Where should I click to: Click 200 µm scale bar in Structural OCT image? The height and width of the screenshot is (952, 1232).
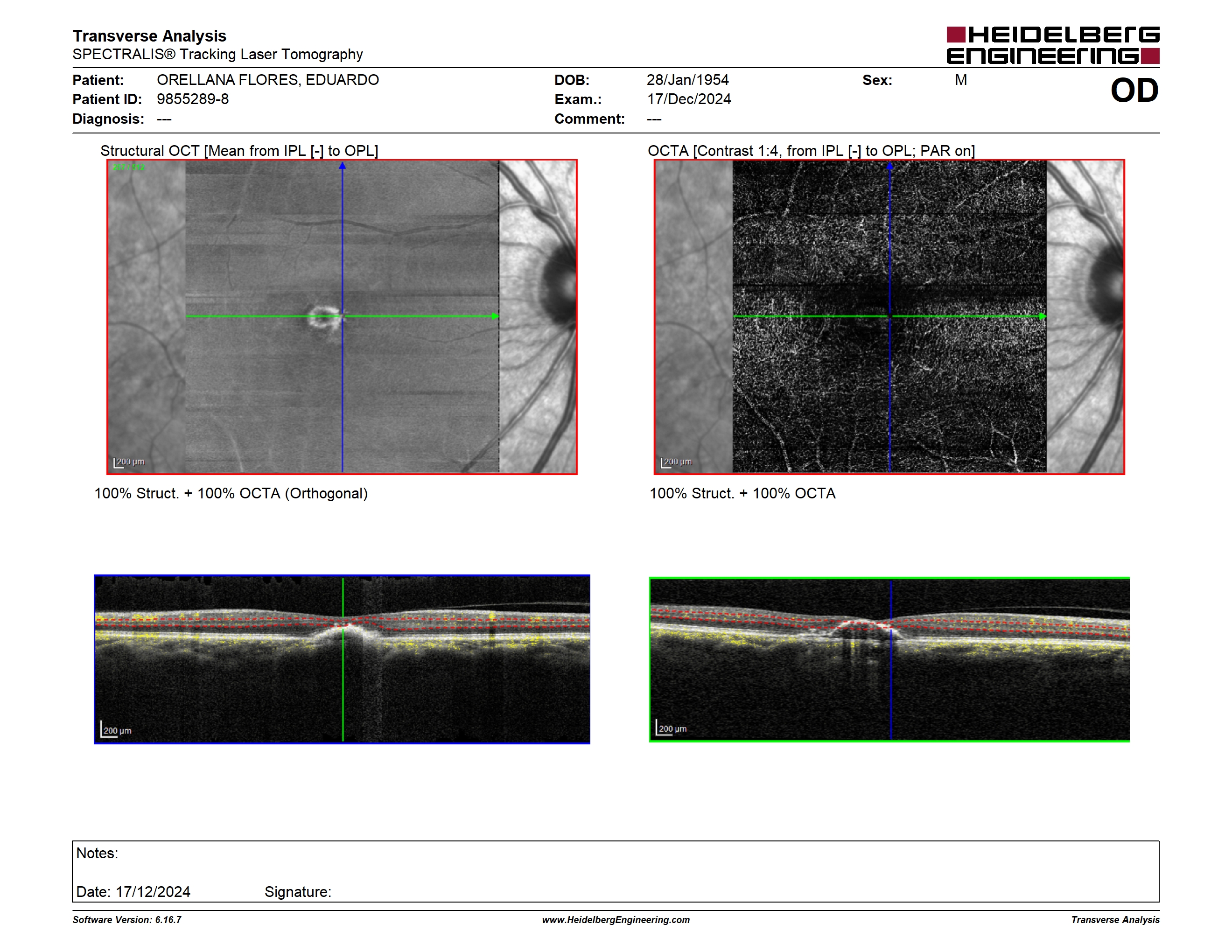[129, 462]
